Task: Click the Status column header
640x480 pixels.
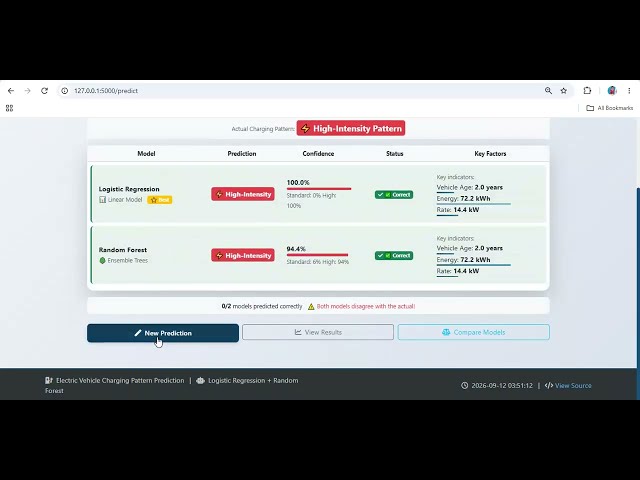Action: point(395,153)
